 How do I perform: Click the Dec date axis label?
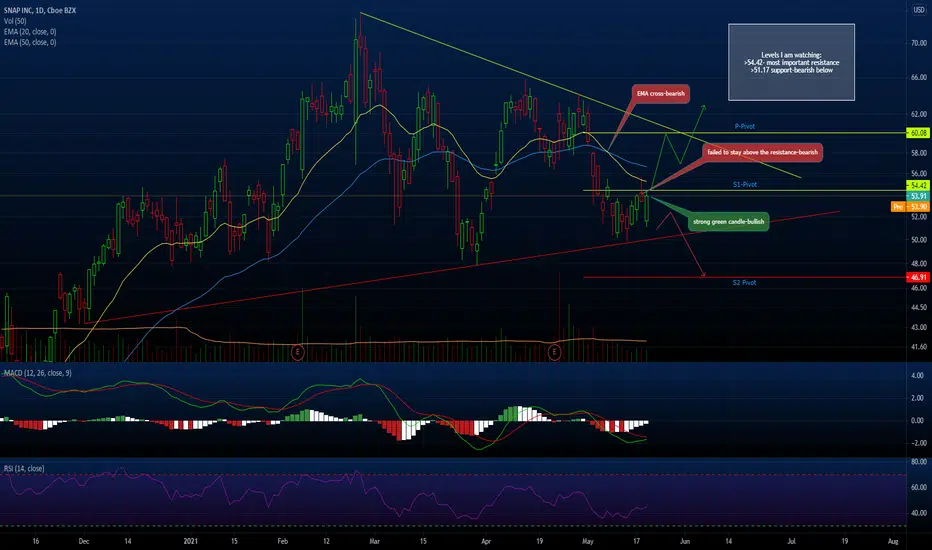(x=83, y=541)
